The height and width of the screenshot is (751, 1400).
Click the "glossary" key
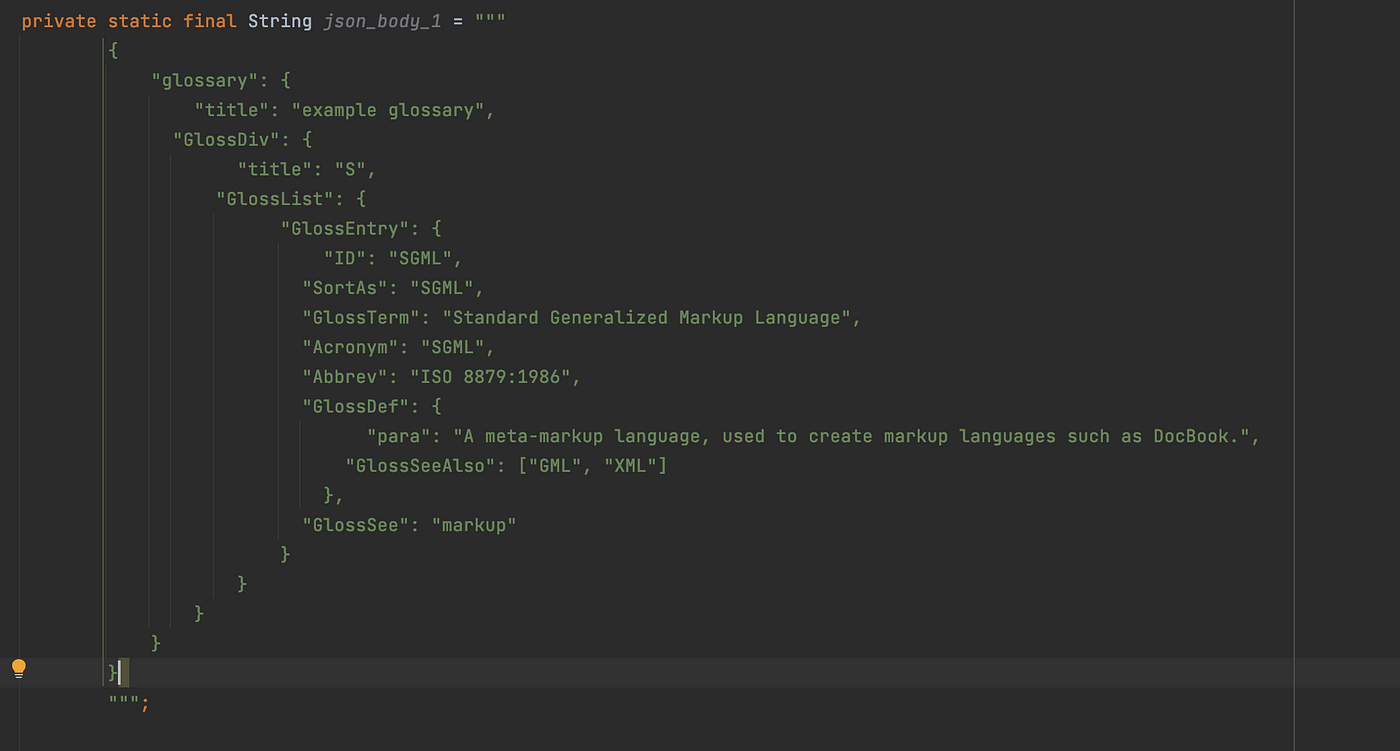[204, 80]
